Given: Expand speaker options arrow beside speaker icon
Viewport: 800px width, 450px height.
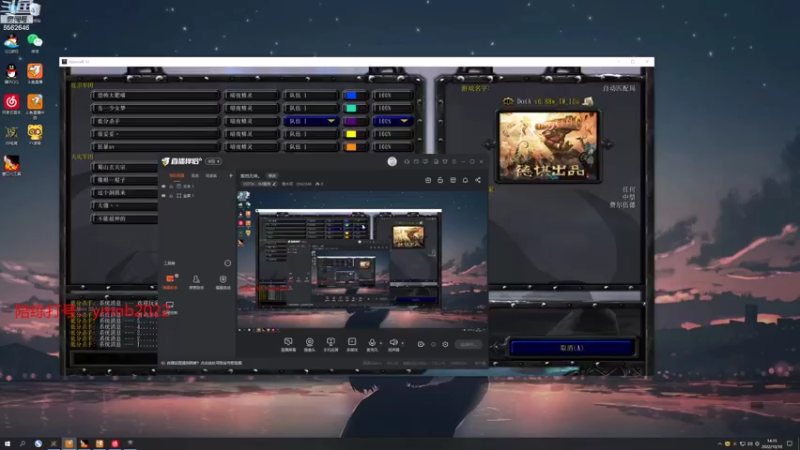Looking at the screenshot, I should point(403,343).
